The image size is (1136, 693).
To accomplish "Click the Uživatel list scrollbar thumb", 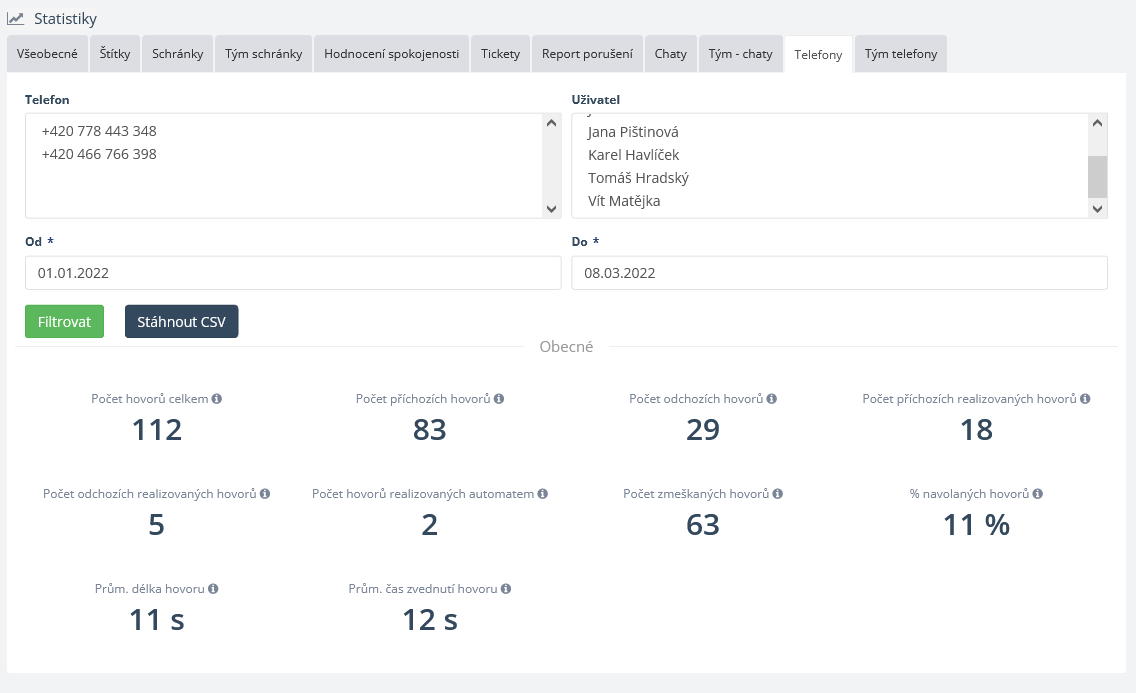I will (x=1097, y=177).
